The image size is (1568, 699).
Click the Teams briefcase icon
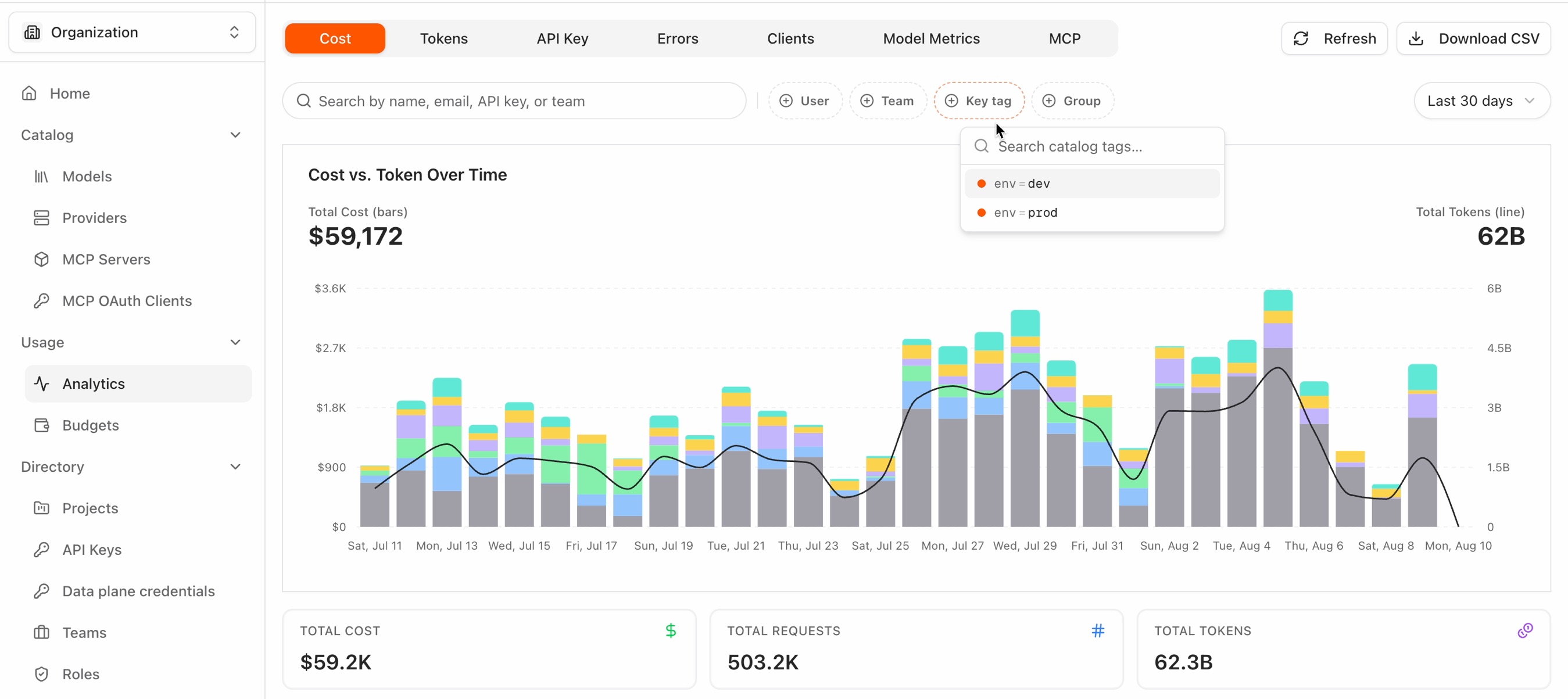(41, 633)
